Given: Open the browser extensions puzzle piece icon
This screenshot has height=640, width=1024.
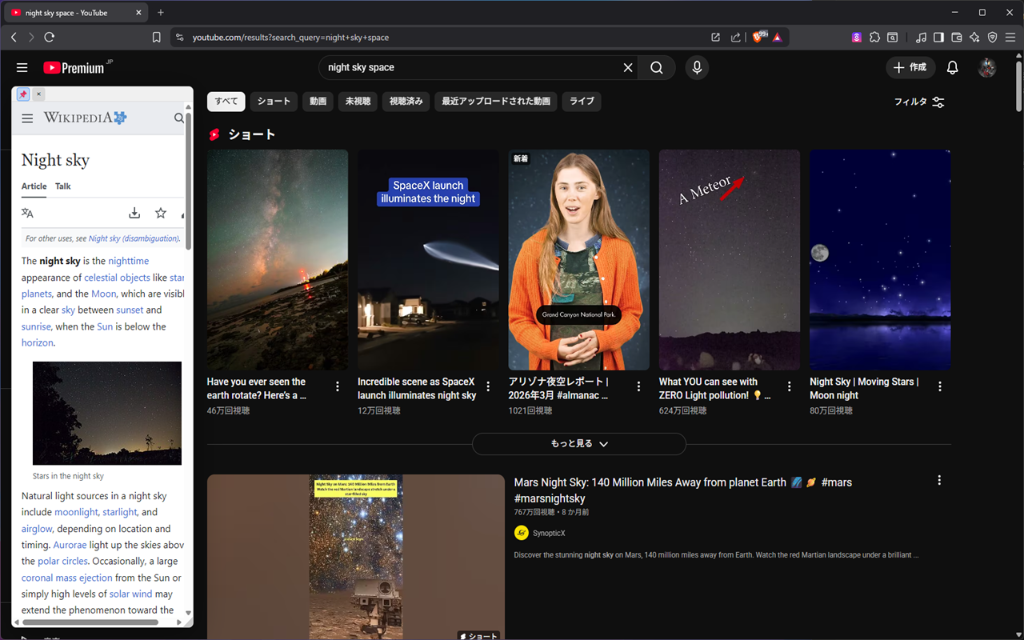Looking at the screenshot, I should [x=874, y=36].
